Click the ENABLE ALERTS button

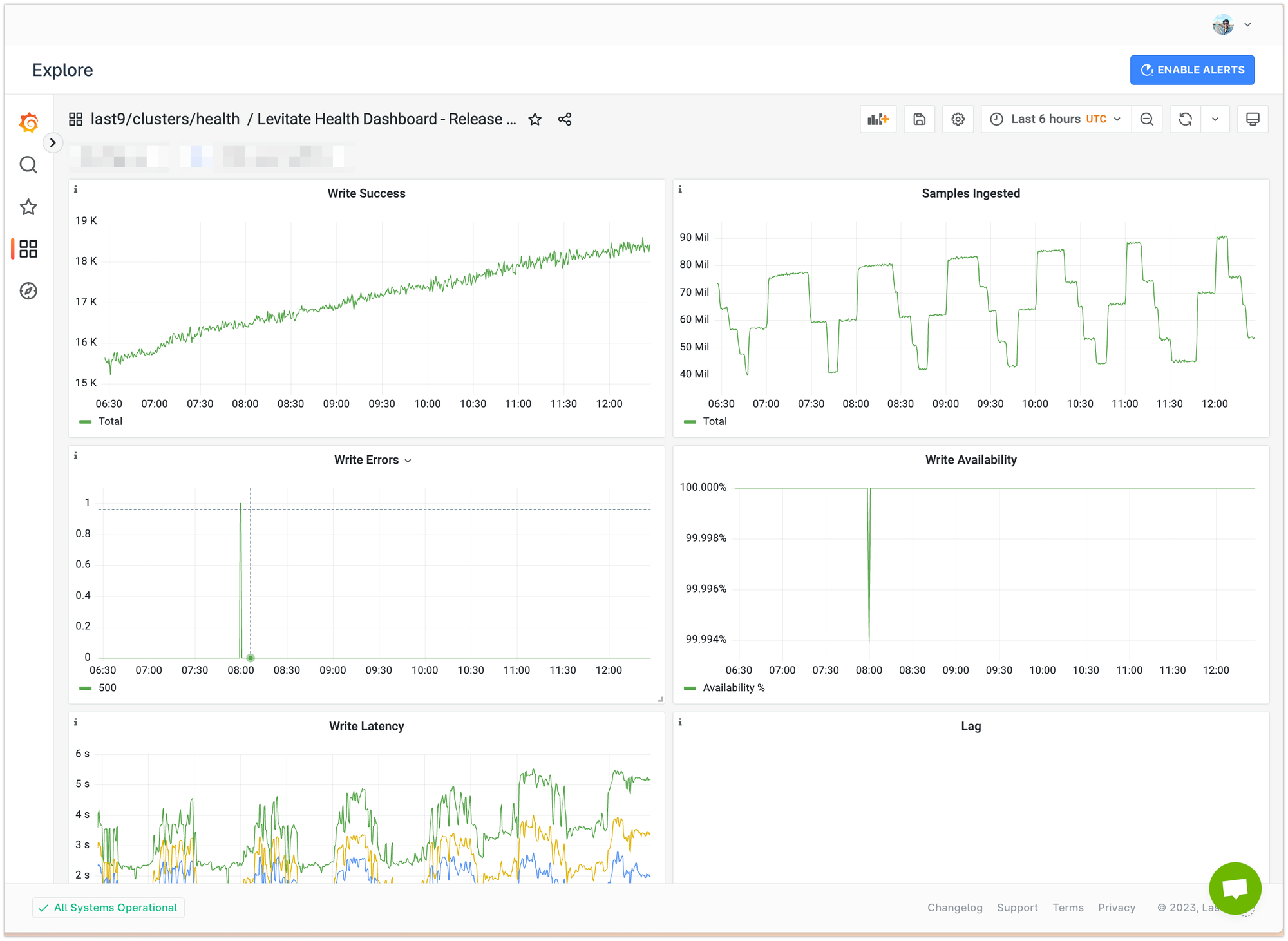tap(1191, 70)
